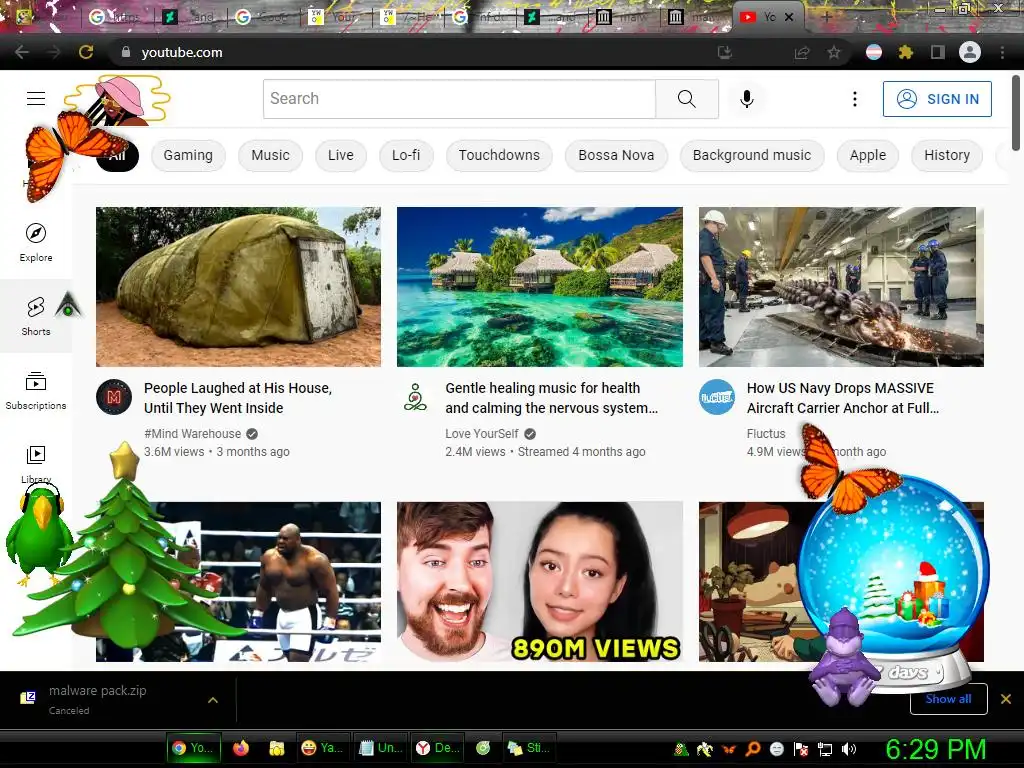Viewport: 1024px width, 768px height.
Task: Open the Extensions puzzle menu
Action: tap(905, 52)
